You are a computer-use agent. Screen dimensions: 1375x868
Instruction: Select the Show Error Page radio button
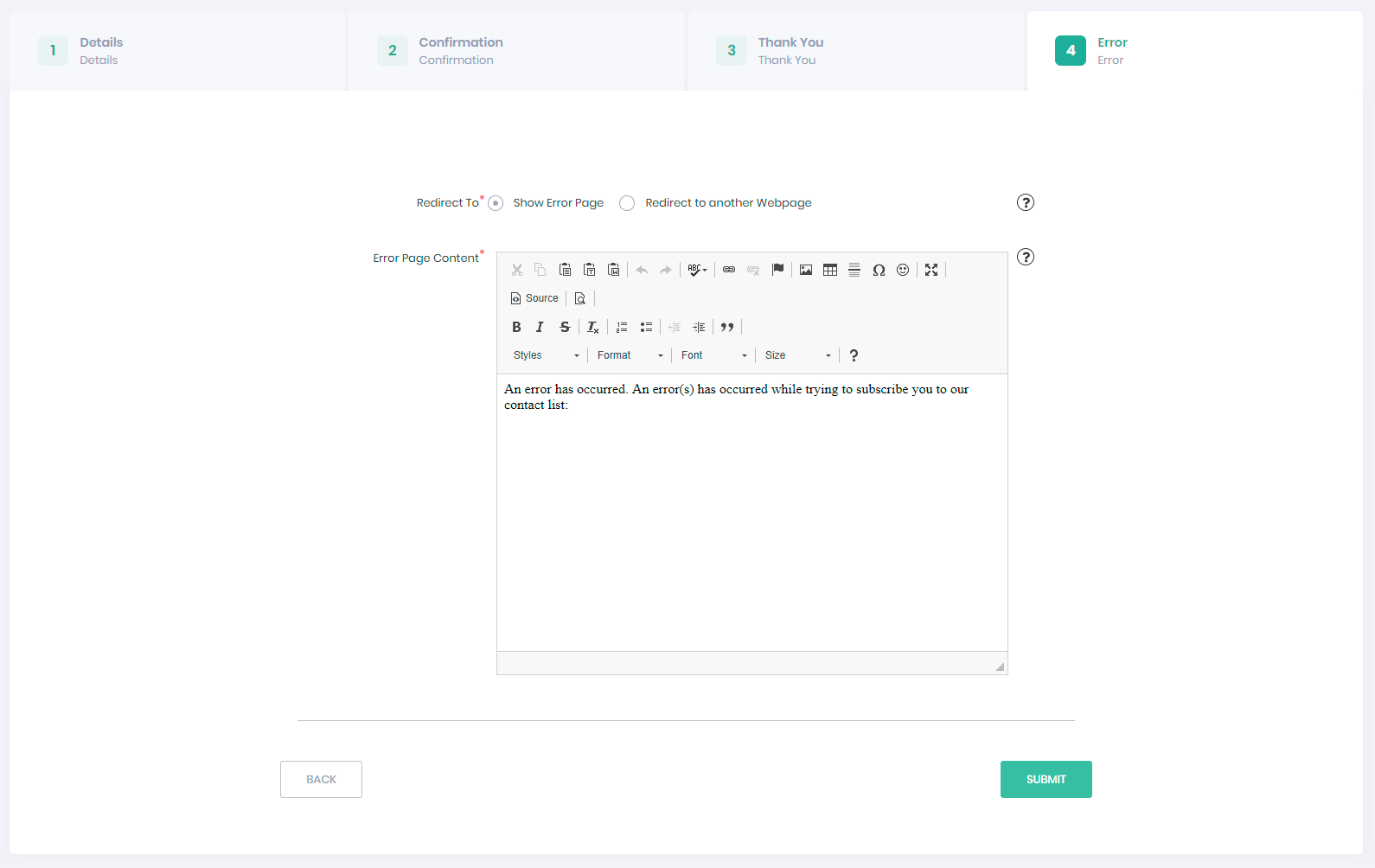[496, 203]
